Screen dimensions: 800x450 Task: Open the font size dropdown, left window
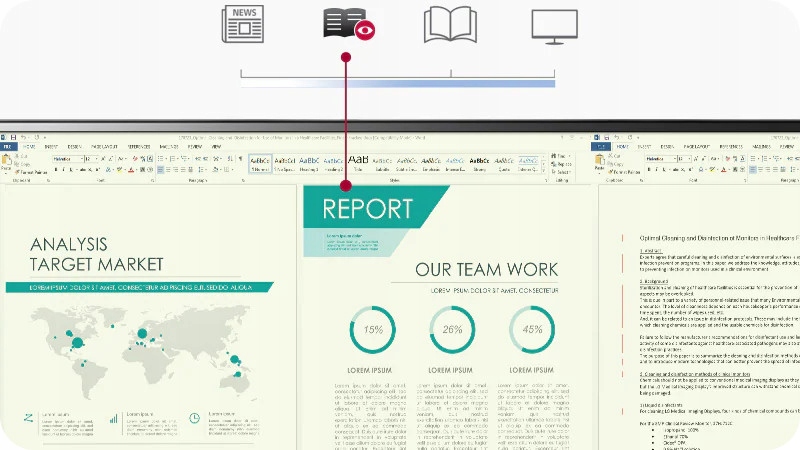97,159
